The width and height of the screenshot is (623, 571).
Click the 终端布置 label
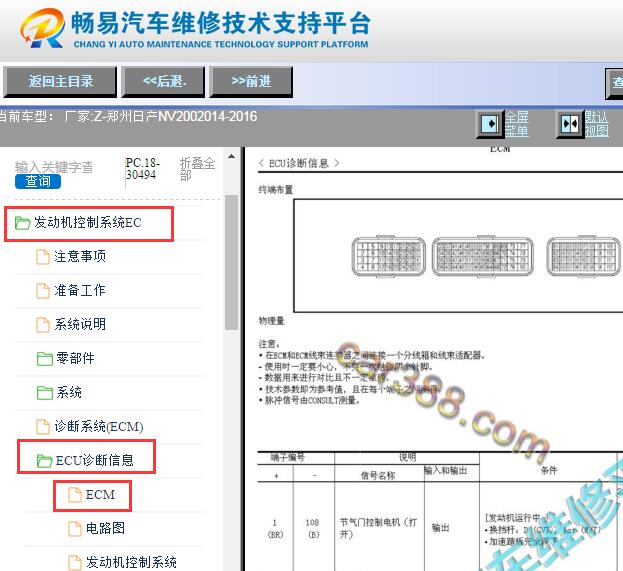pos(275,190)
